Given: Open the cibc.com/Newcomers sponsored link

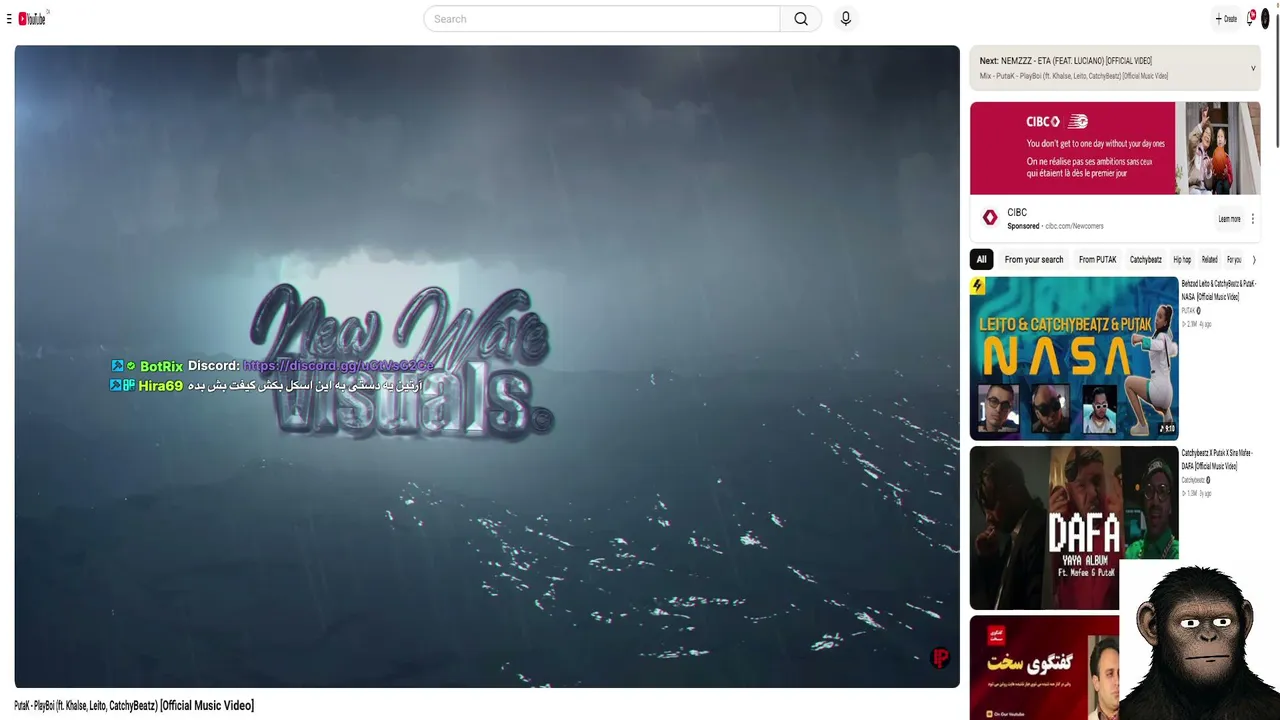Looking at the screenshot, I should click(x=1074, y=226).
